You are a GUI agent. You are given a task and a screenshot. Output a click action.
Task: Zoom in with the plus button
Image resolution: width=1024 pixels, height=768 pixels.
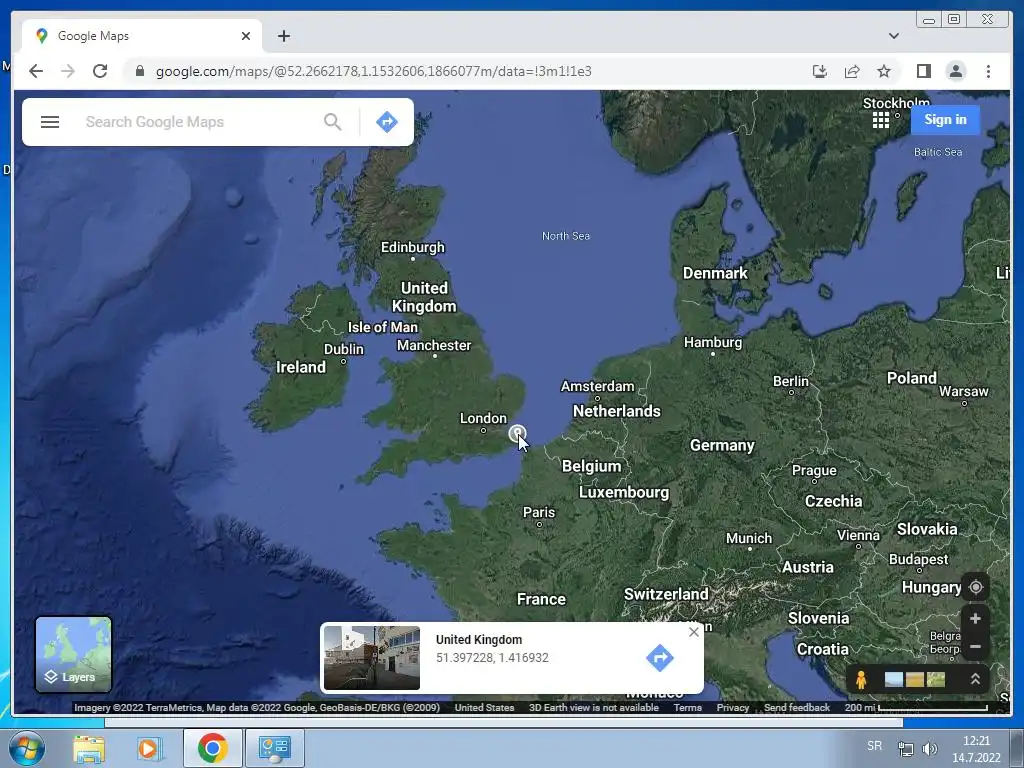(975, 618)
